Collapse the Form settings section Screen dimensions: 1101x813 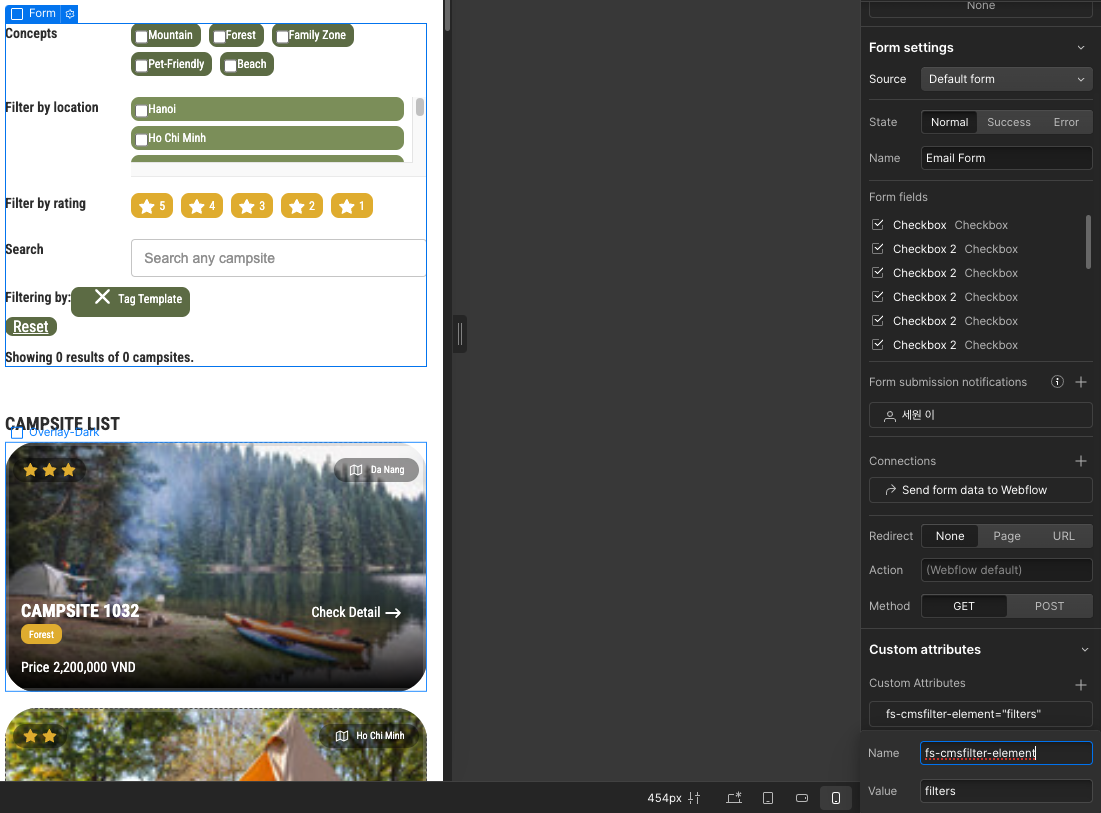point(1081,48)
